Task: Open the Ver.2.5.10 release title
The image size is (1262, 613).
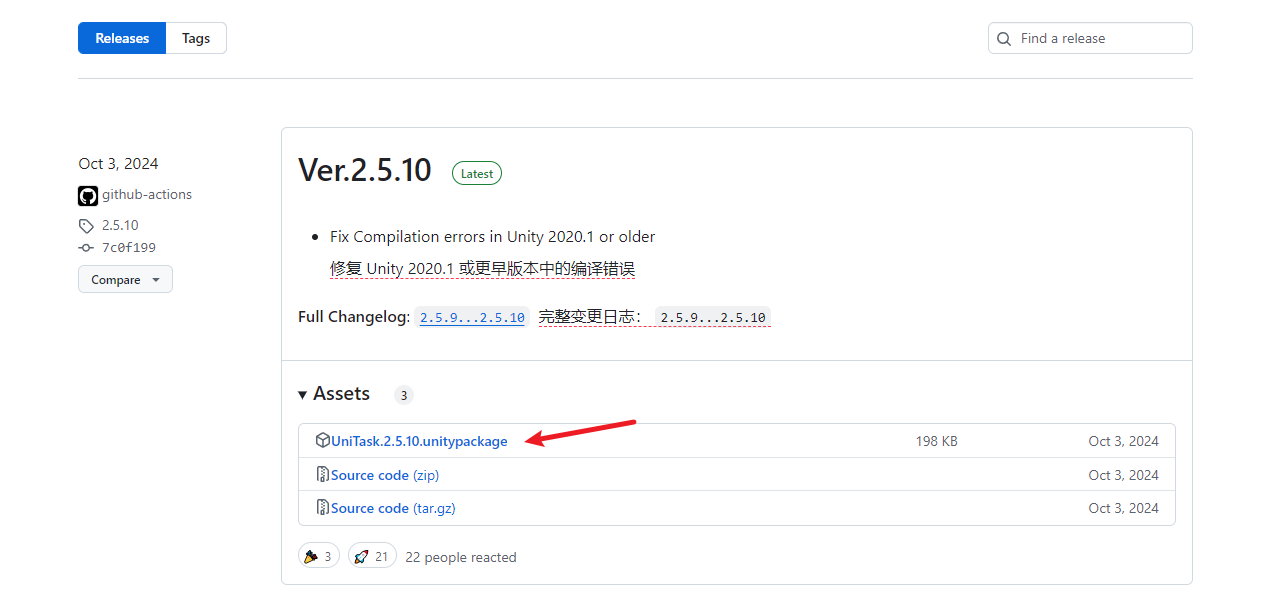Action: click(x=365, y=170)
